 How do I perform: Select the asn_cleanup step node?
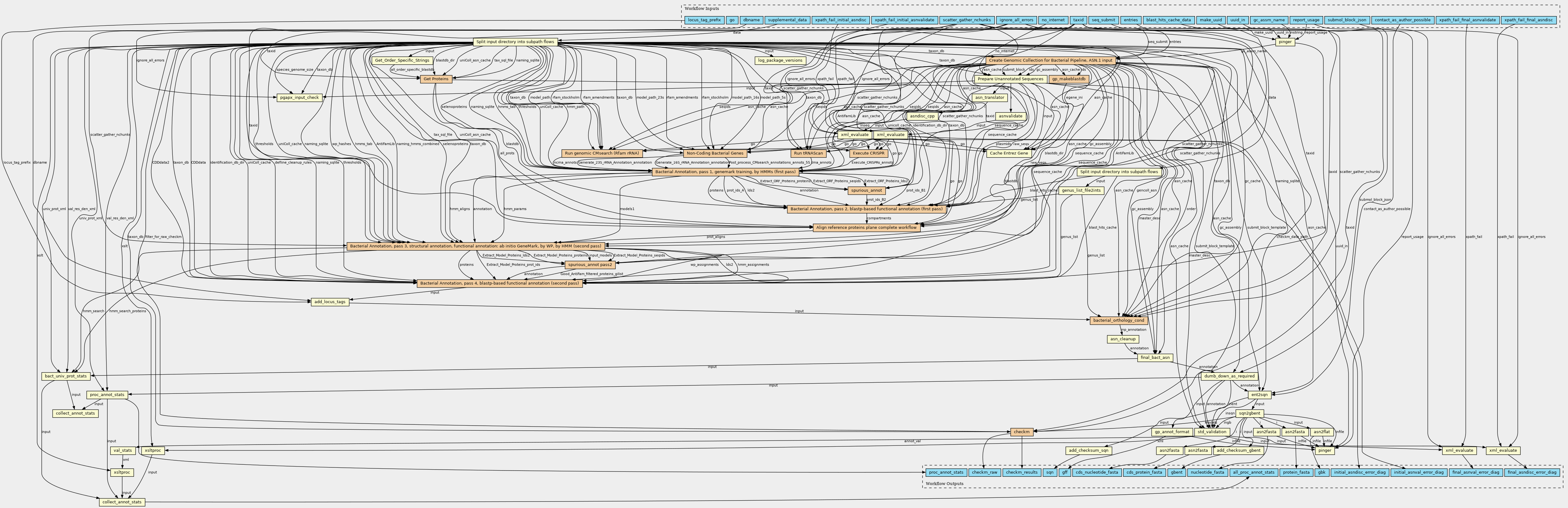(x=1123, y=339)
